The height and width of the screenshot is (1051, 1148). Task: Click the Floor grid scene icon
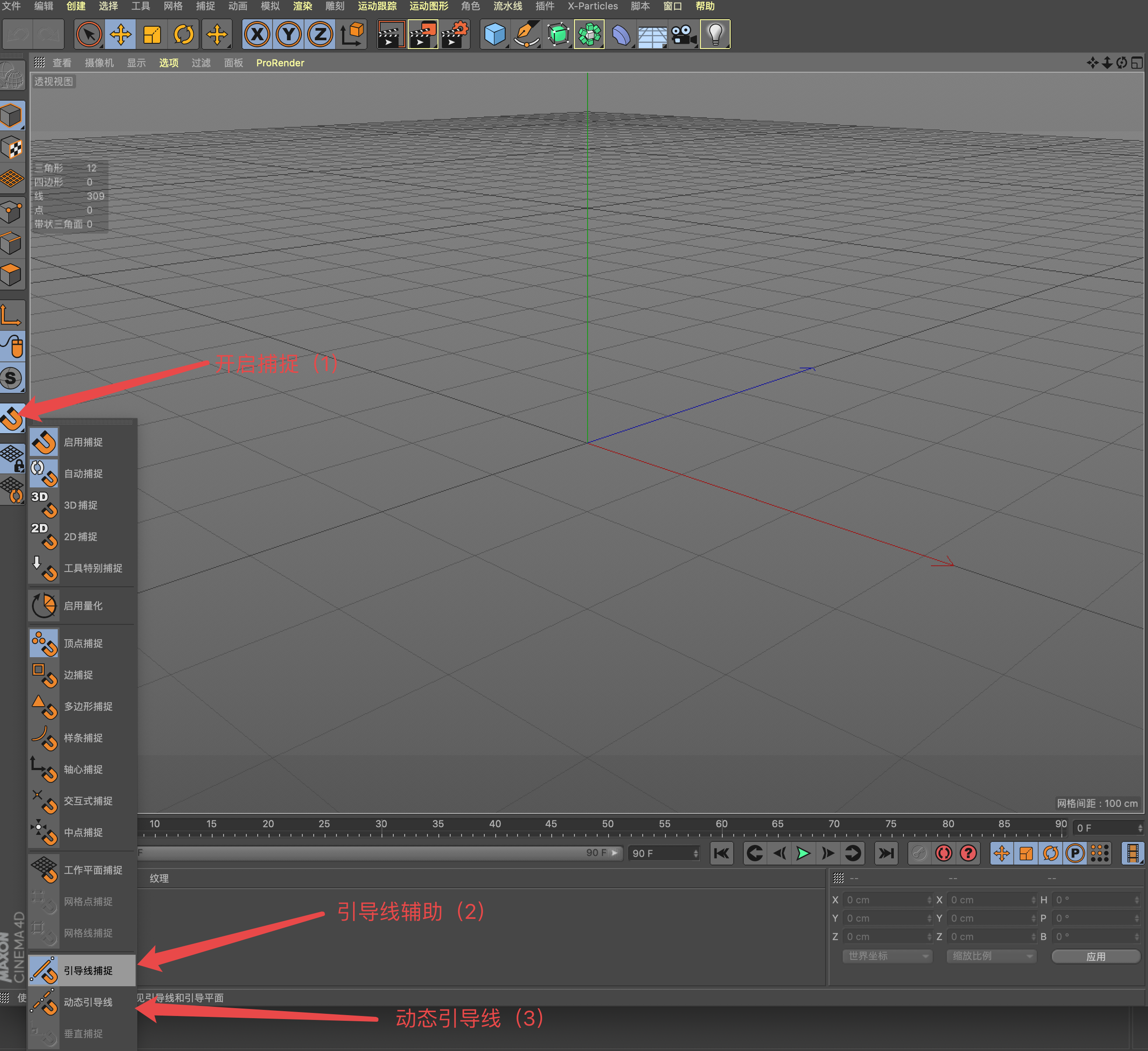652,35
